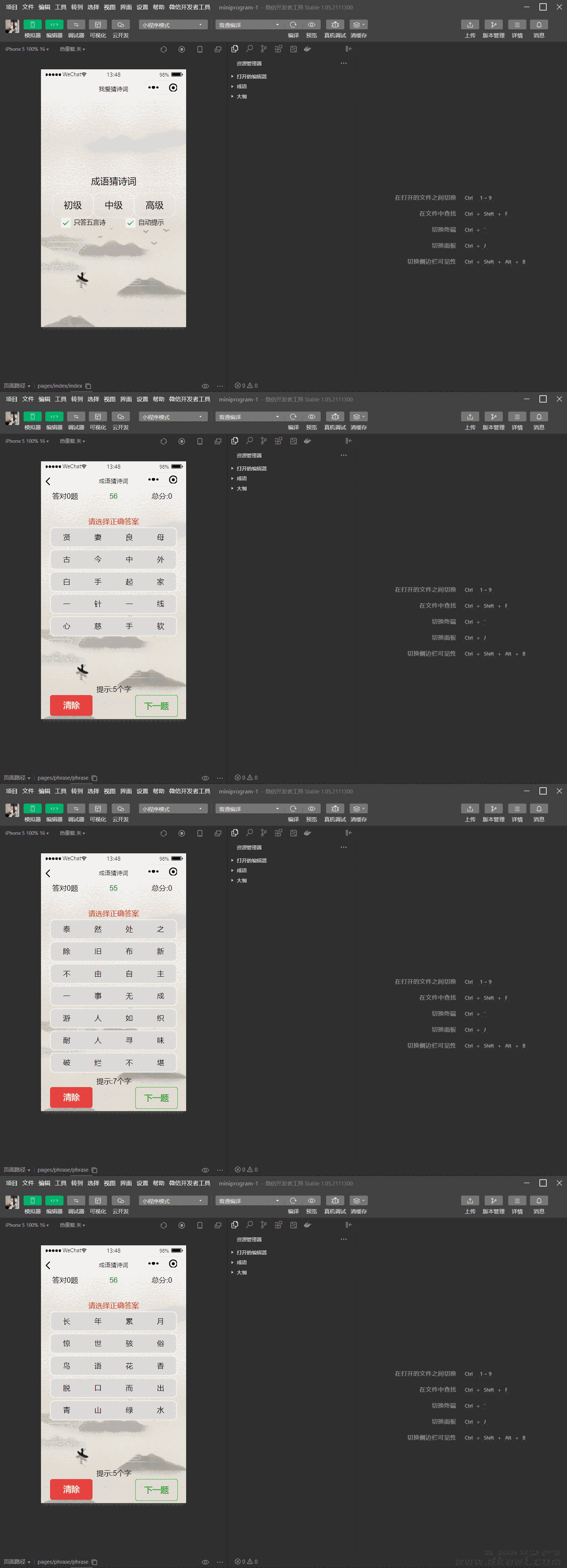Open source control icon in 我爱猜诗词 window

tap(263, 49)
